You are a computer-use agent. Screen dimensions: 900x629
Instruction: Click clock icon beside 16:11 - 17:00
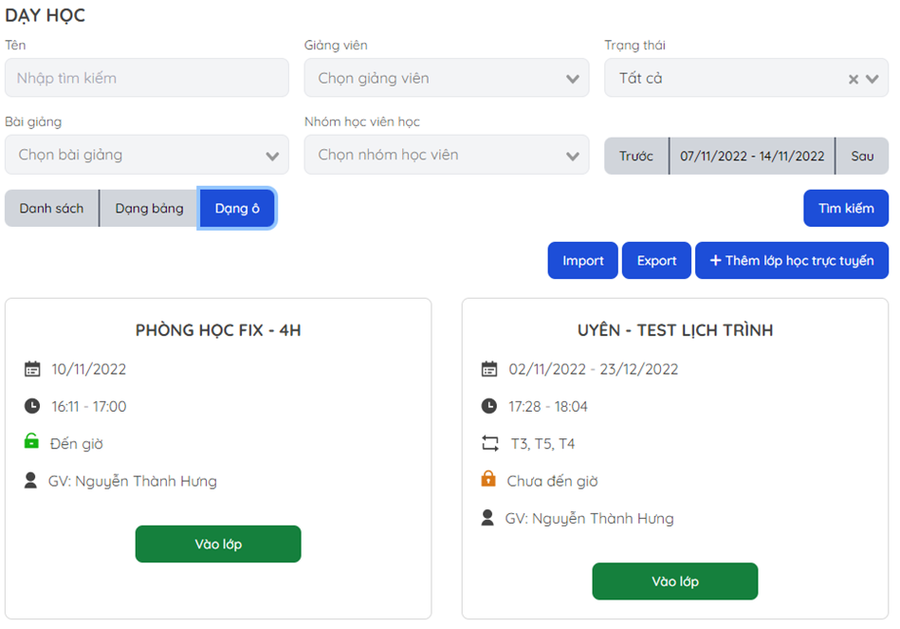[32, 406]
